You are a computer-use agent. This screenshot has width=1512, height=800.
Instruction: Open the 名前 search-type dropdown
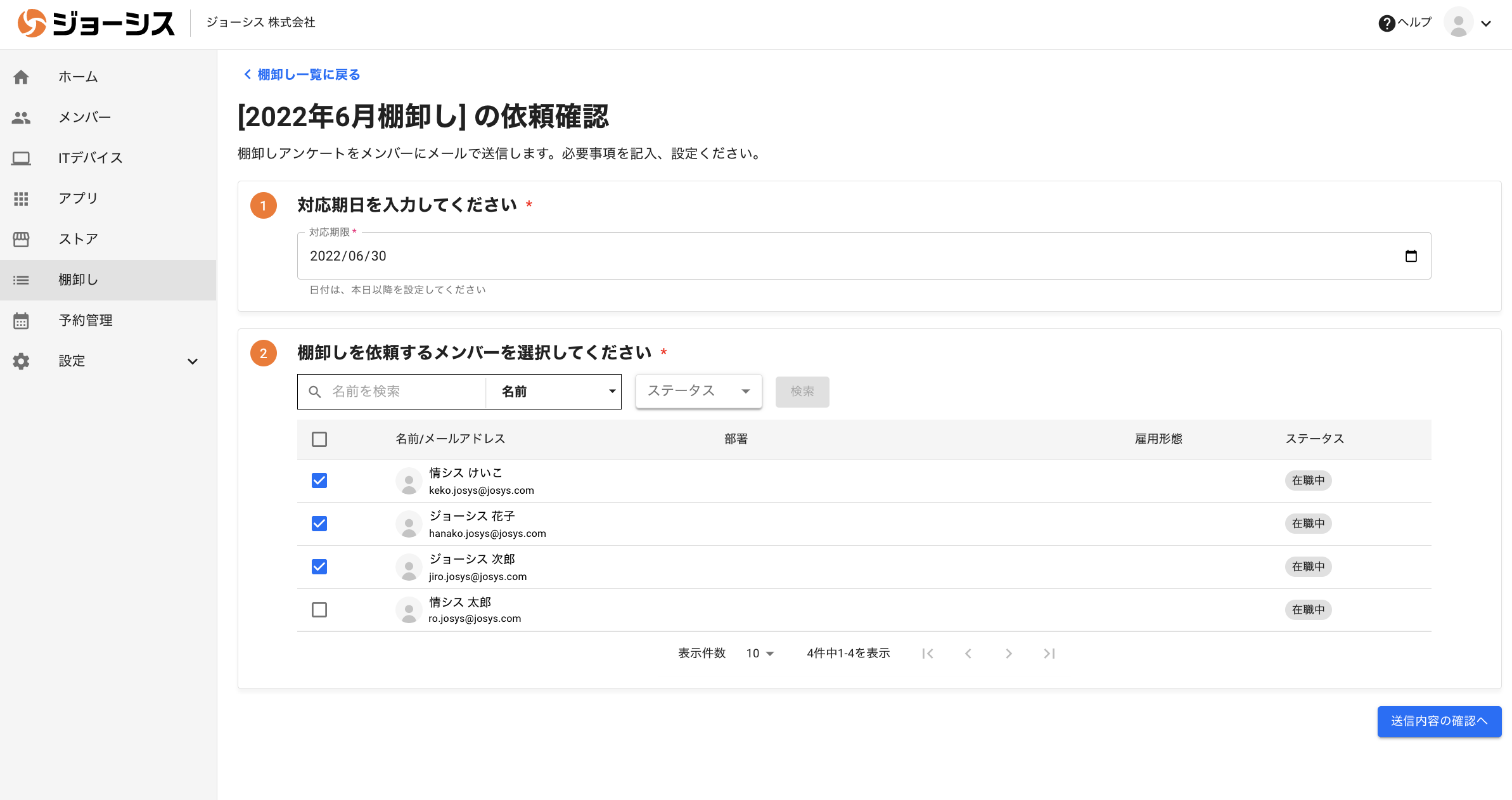554,392
